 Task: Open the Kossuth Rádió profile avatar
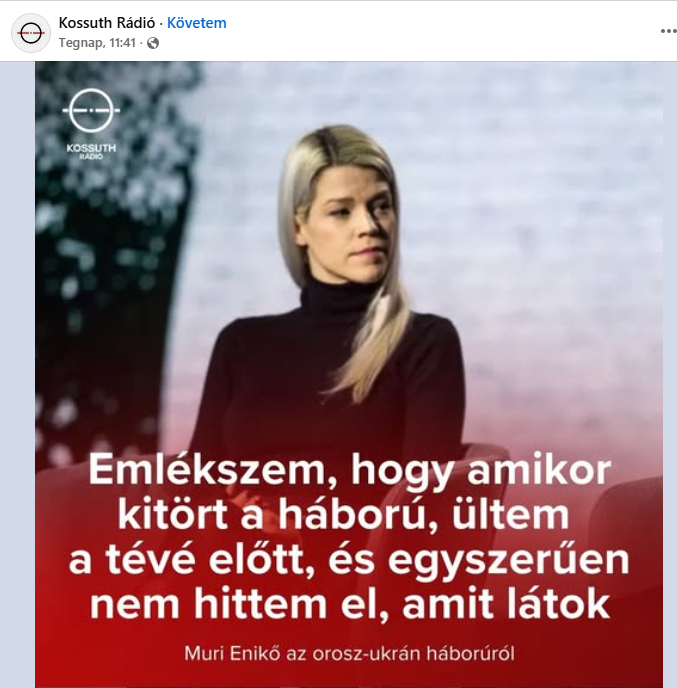tap(31, 33)
